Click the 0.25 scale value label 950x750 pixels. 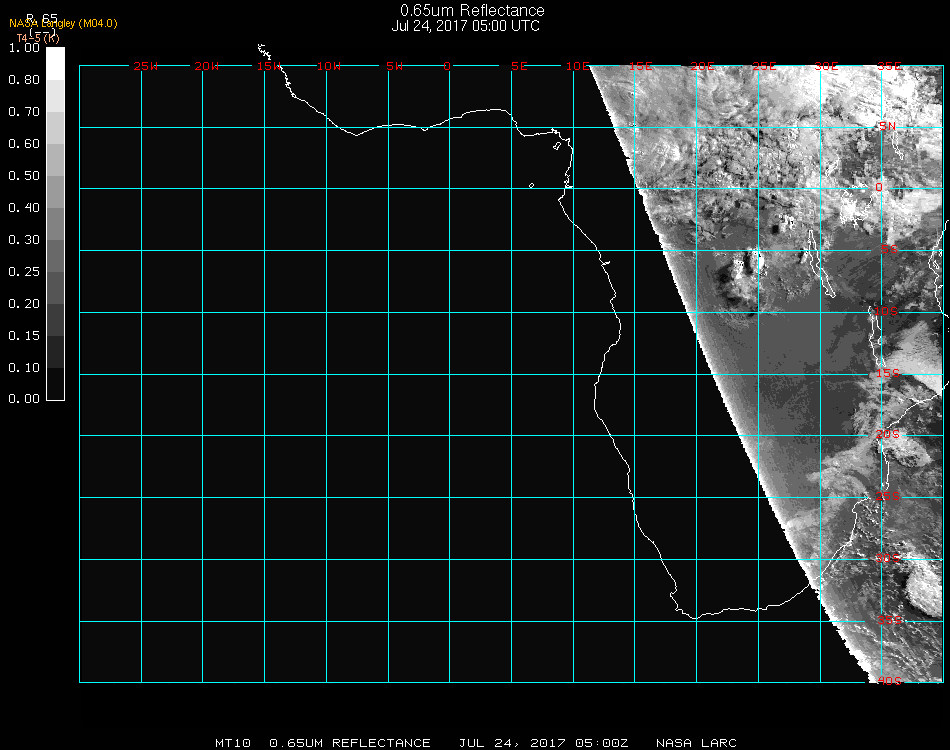[23, 272]
